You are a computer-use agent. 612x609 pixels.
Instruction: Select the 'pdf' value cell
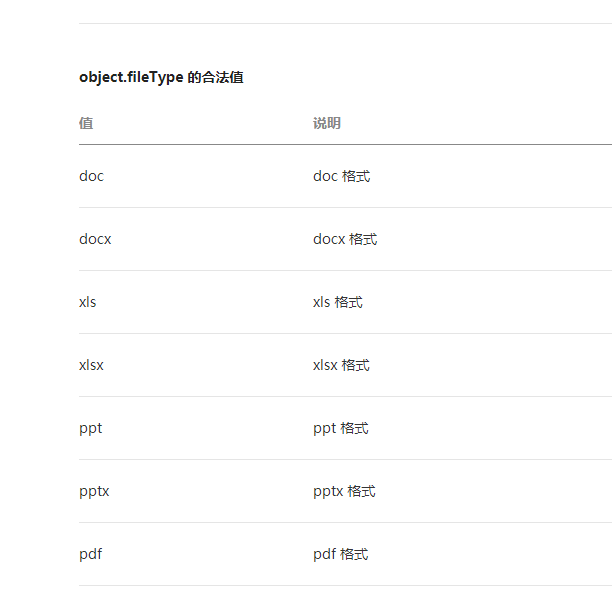pos(91,554)
